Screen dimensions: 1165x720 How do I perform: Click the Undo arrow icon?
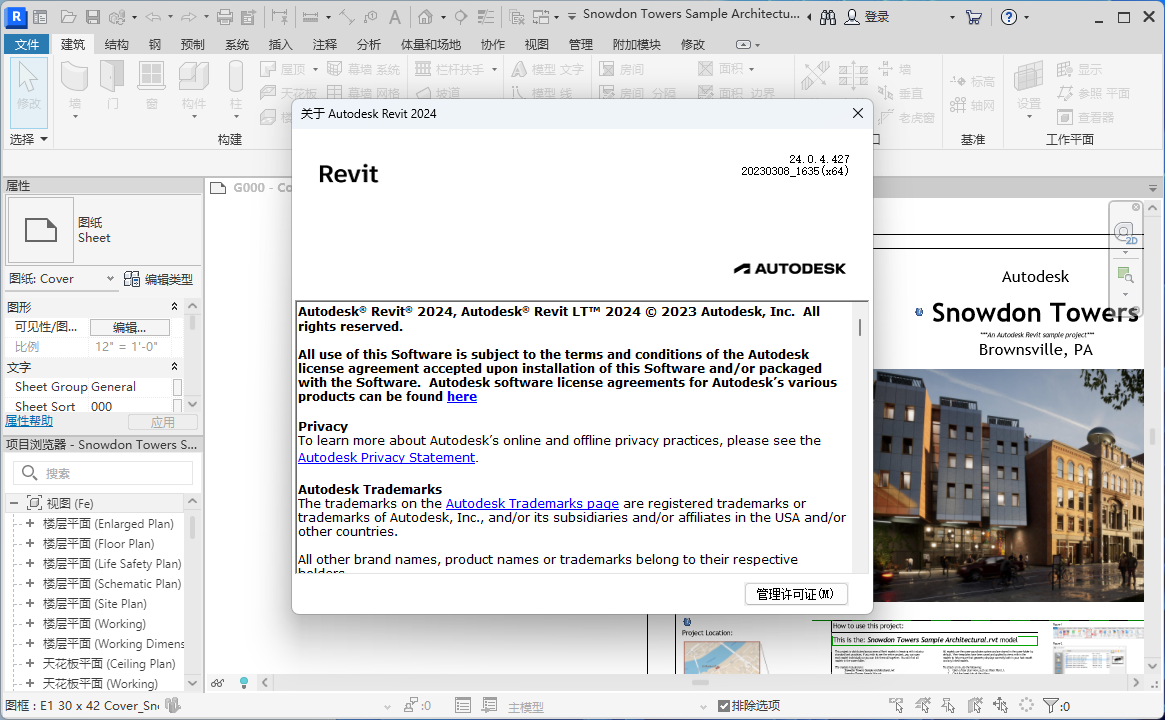coord(153,16)
